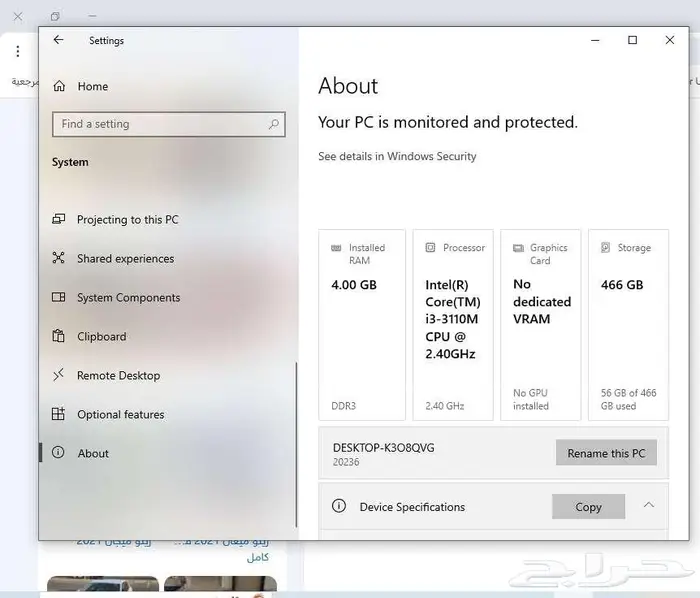The width and height of the screenshot is (700, 598).
Task: Open Home via the house icon
Action: (59, 87)
